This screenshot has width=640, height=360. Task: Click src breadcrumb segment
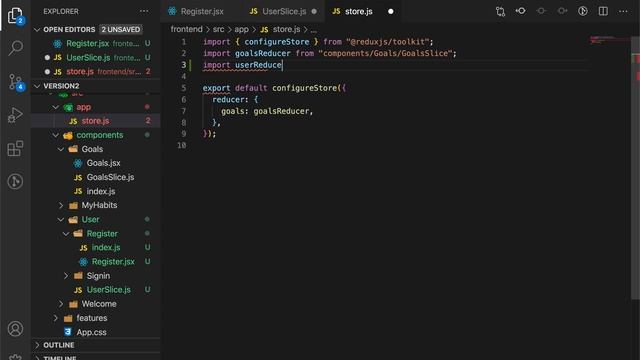(x=218, y=29)
